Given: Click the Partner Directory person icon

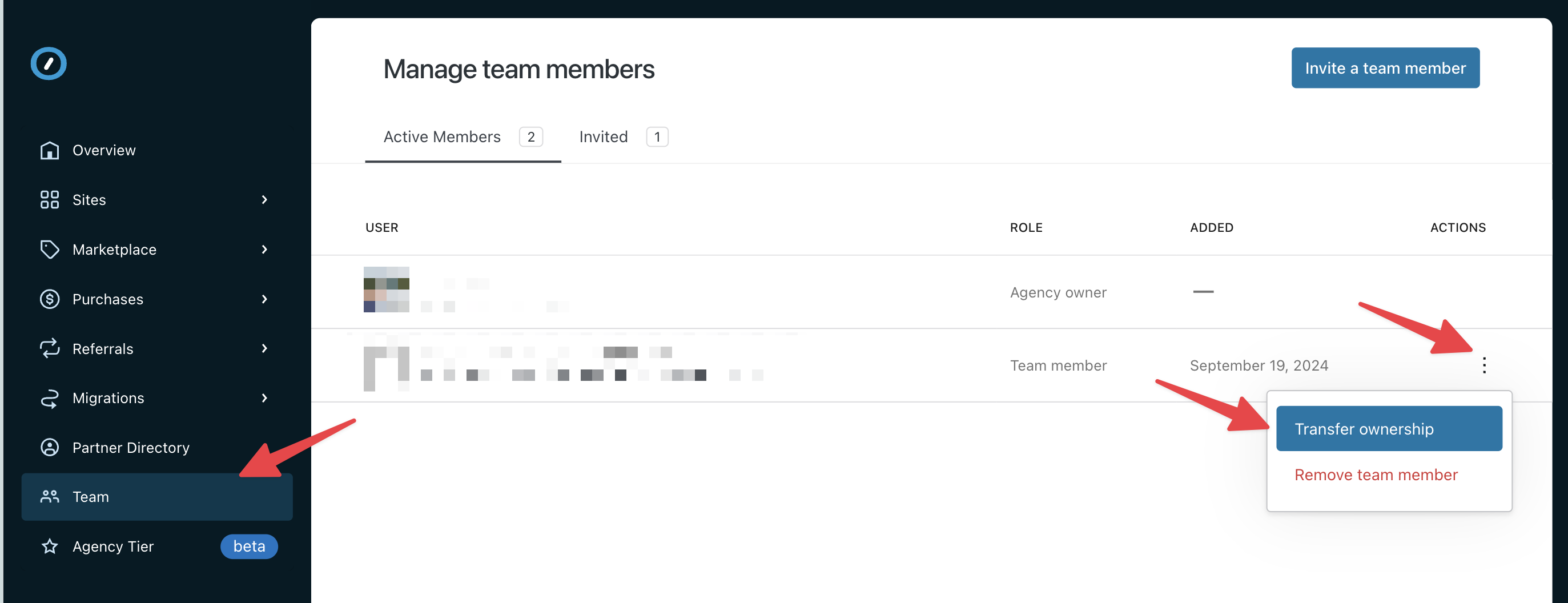Looking at the screenshot, I should (49, 448).
